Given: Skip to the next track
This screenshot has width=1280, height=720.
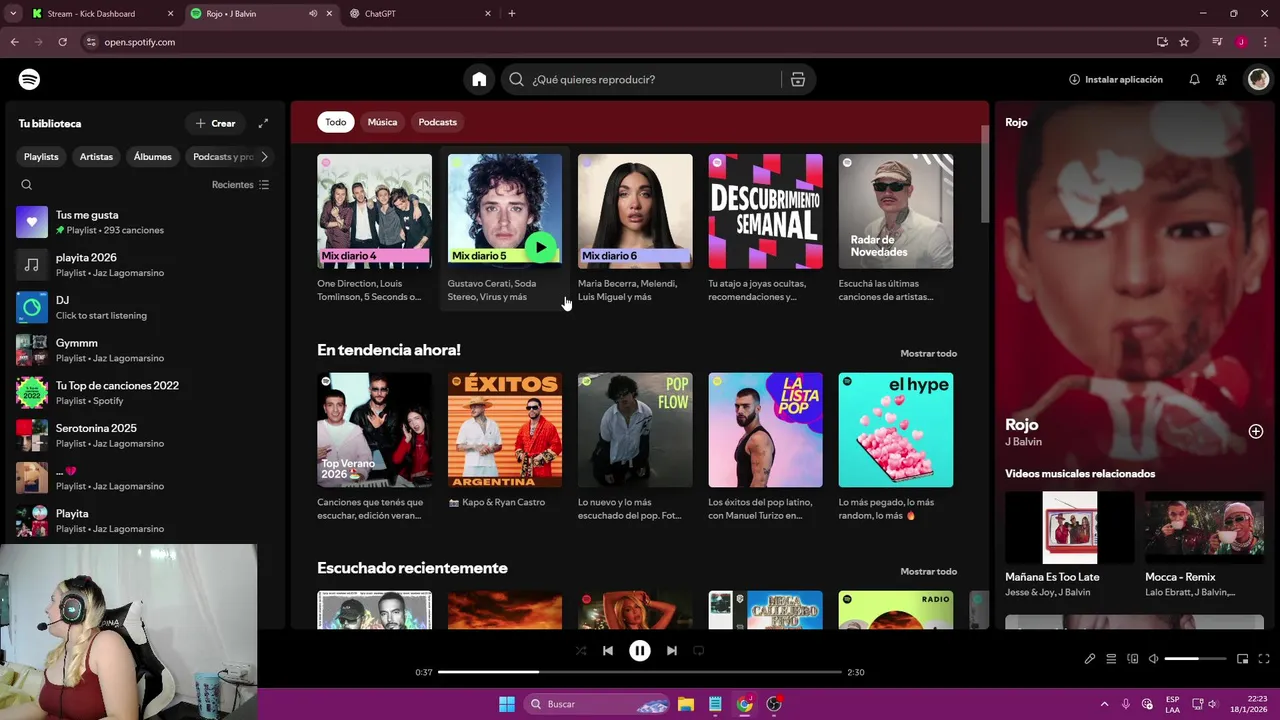Looking at the screenshot, I should (x=672, y=650).
